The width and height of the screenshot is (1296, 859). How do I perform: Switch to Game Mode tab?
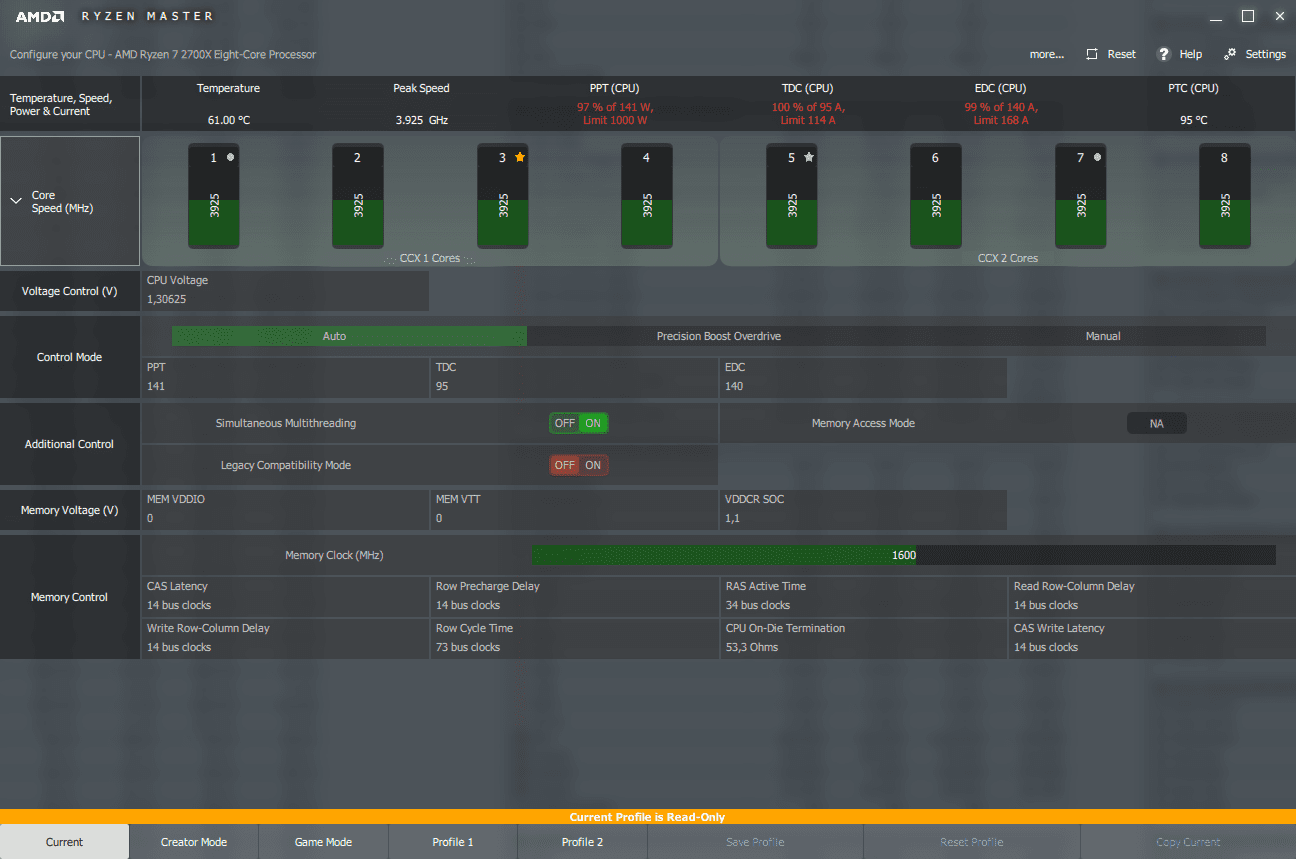323,842
